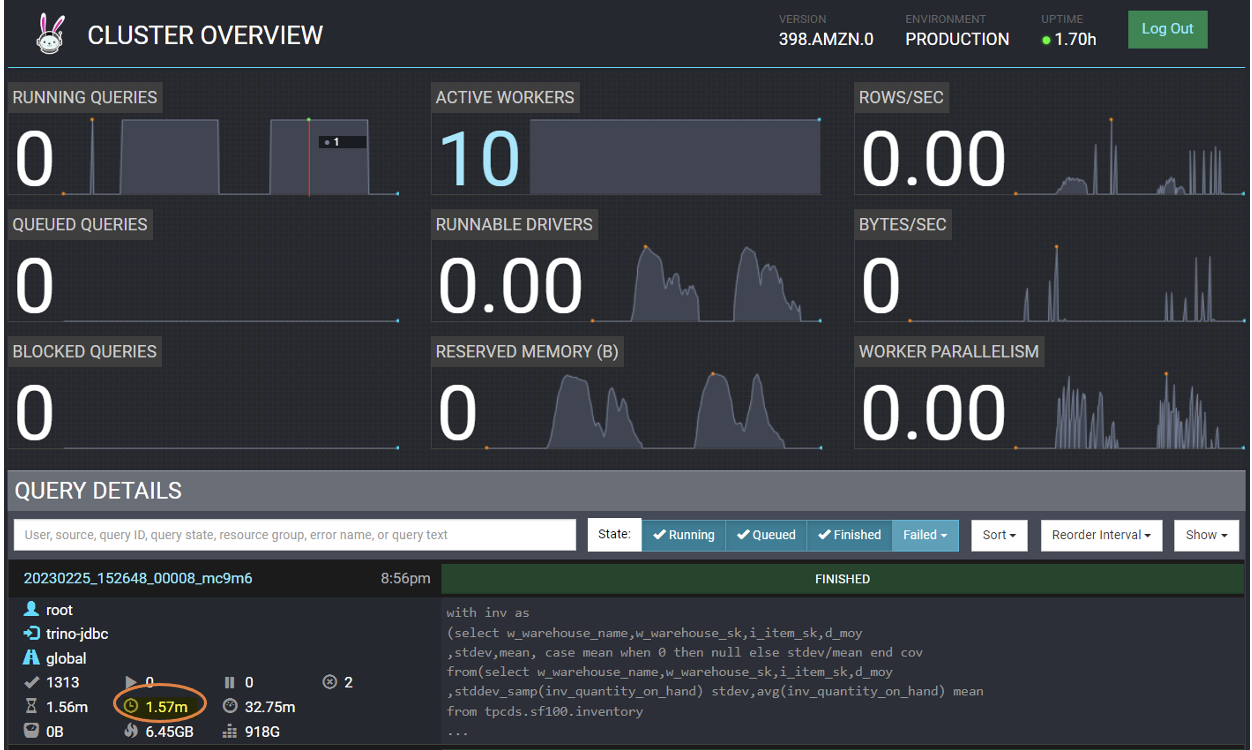Open the Failed state dropdown
This screenshot has height=750, width=1252.
tap(924, 535)
